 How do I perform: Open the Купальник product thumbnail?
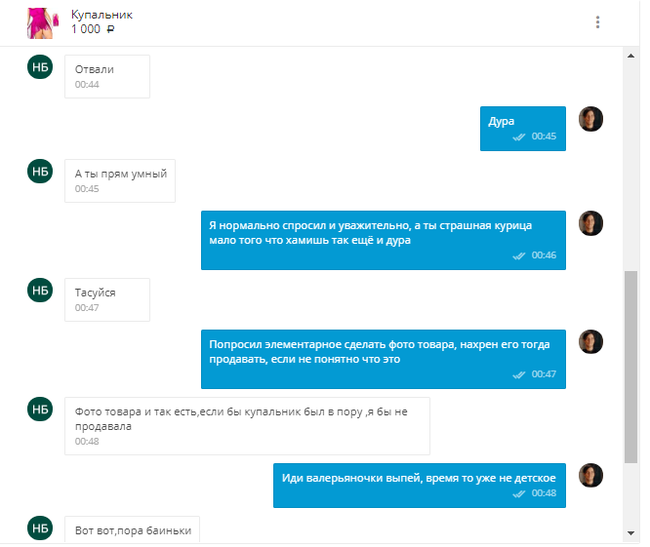[41, 21]
